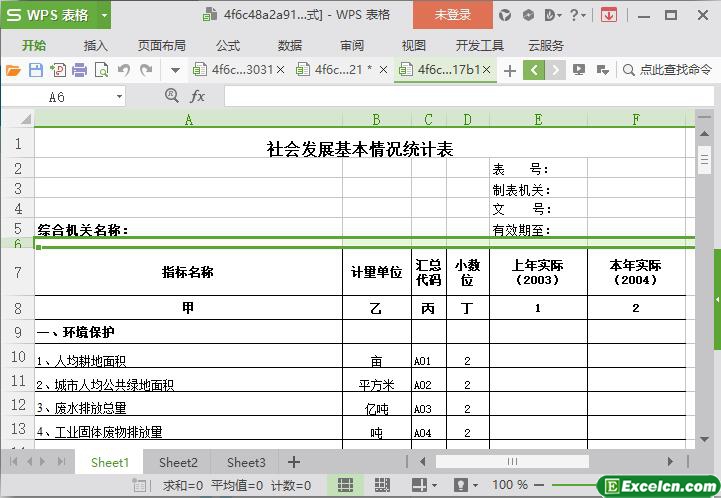Expand the quick access toolbar customize arrow

175,70
